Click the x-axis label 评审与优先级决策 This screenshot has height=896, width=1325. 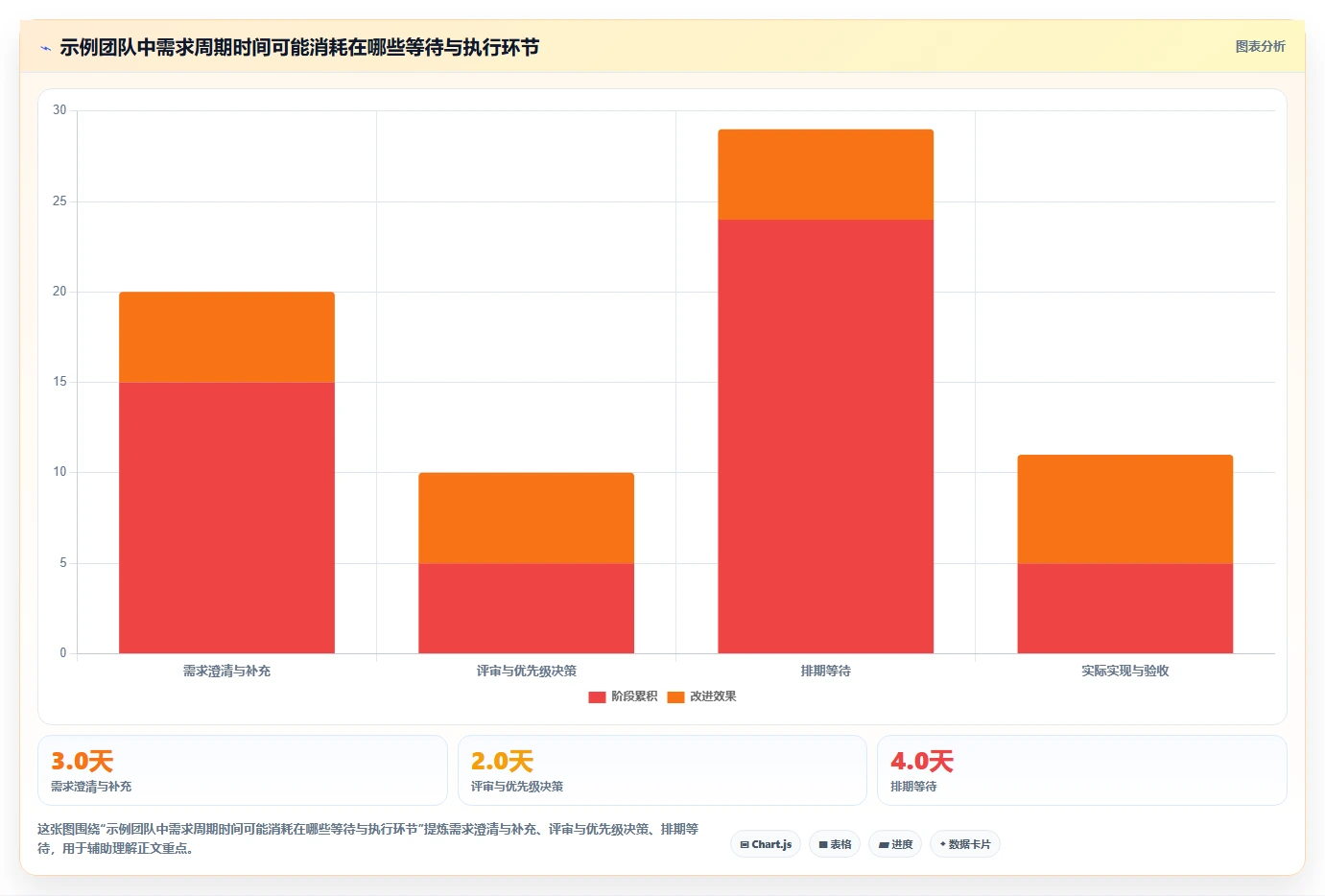(526, 671)
